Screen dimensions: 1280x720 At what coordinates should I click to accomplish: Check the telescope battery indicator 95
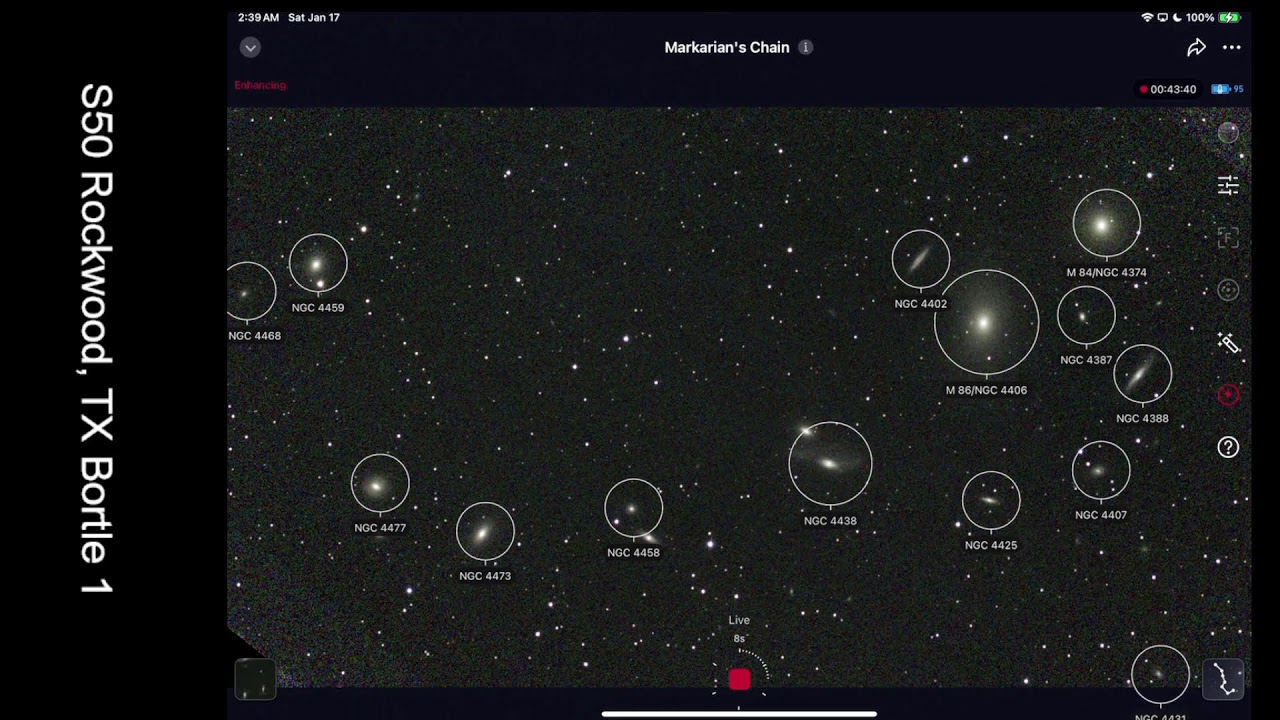(x=1228, y=89)
